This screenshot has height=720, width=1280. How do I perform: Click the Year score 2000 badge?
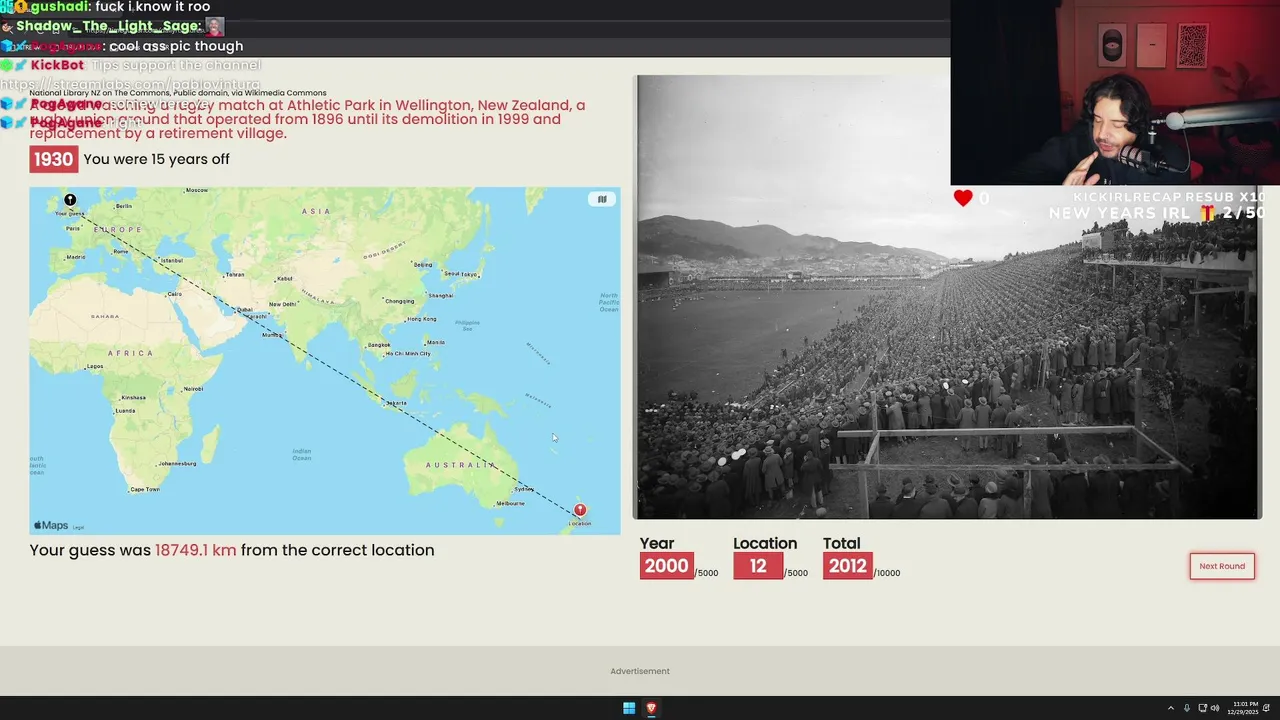pyautogui.click(x=666, y=566)
